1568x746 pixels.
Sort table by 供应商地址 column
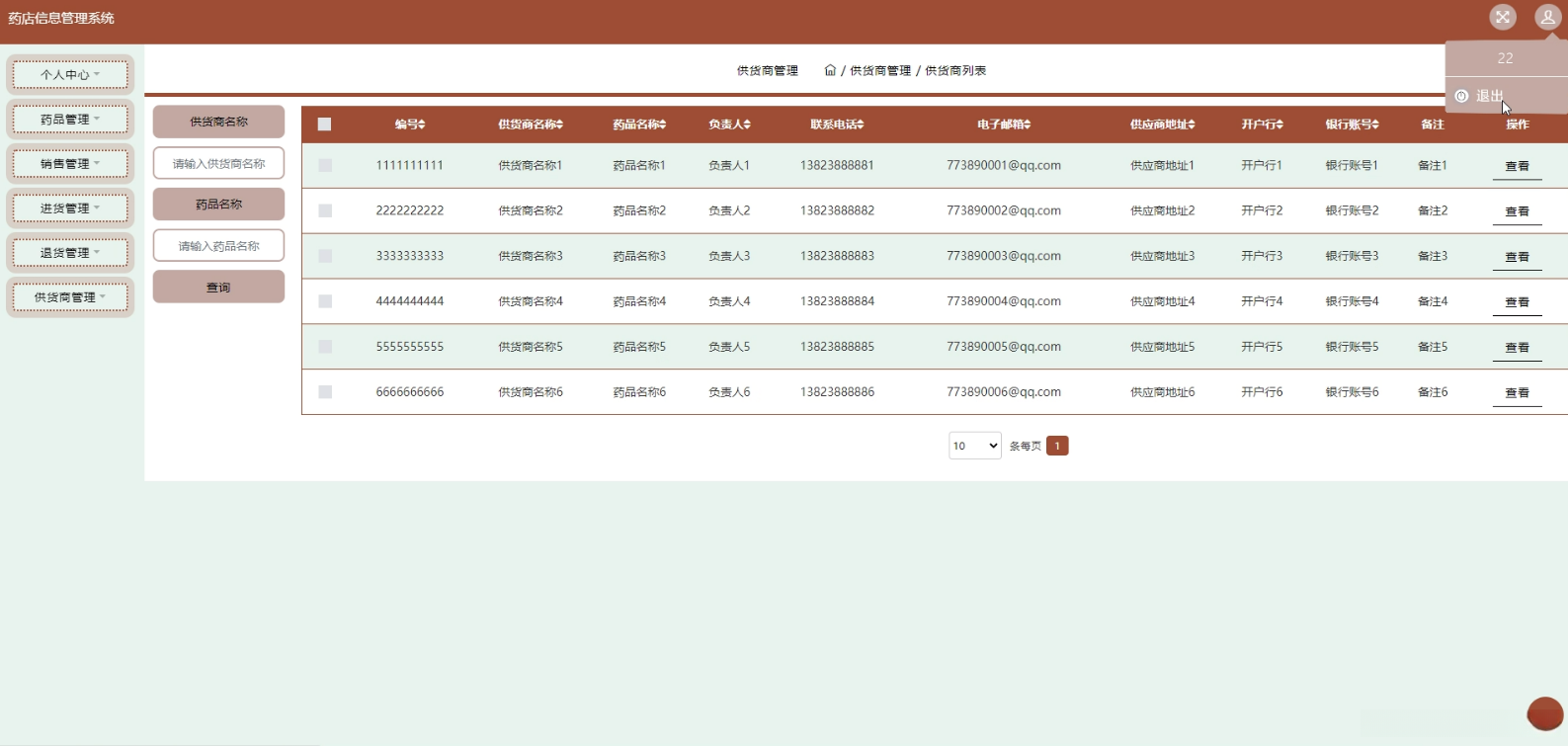click(1163, 124)
